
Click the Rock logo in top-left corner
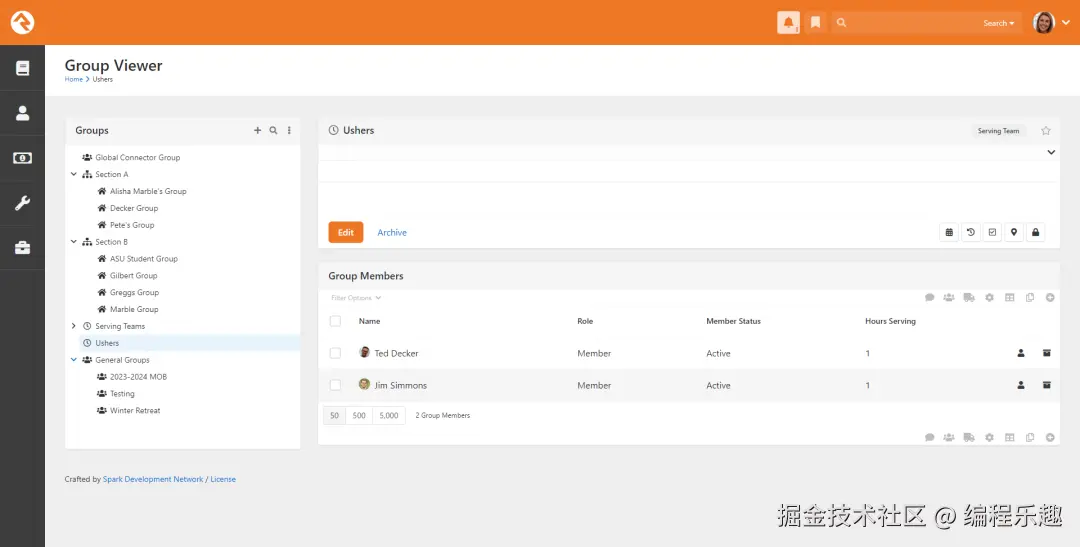point(22,22)
